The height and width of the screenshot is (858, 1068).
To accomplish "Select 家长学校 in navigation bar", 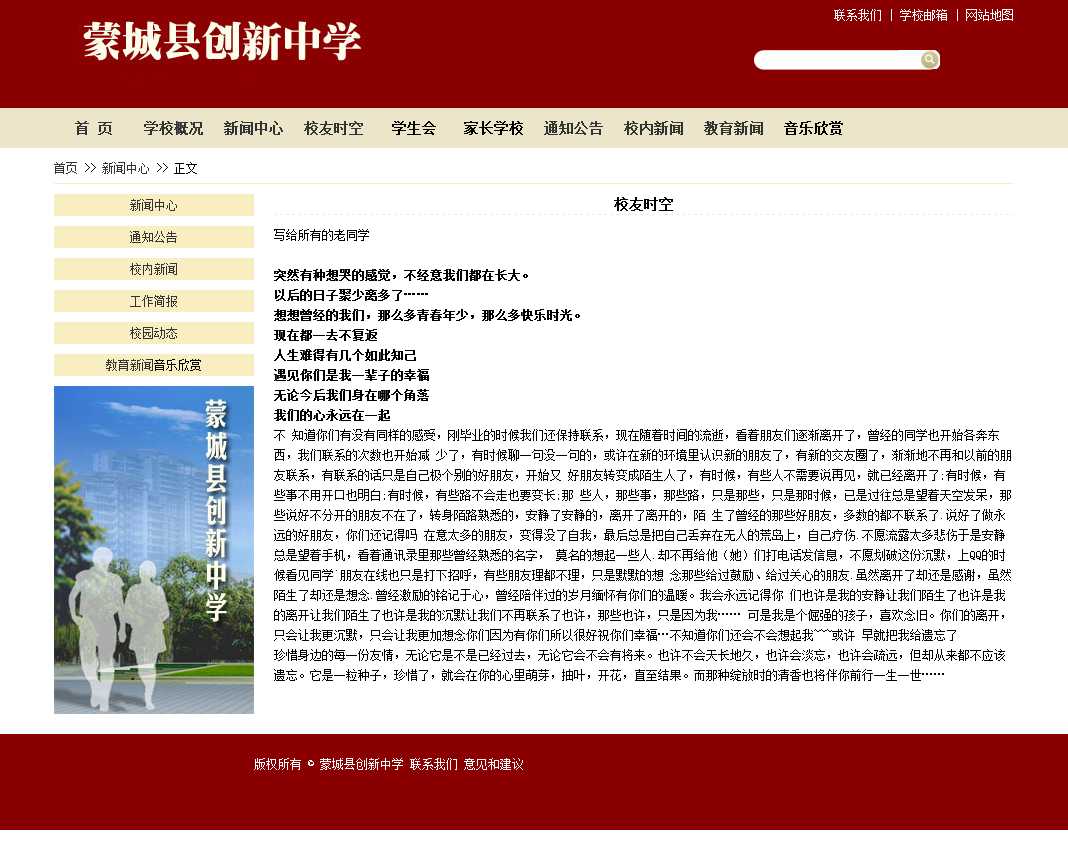I will pyautogui.click(x=493, y=129).
